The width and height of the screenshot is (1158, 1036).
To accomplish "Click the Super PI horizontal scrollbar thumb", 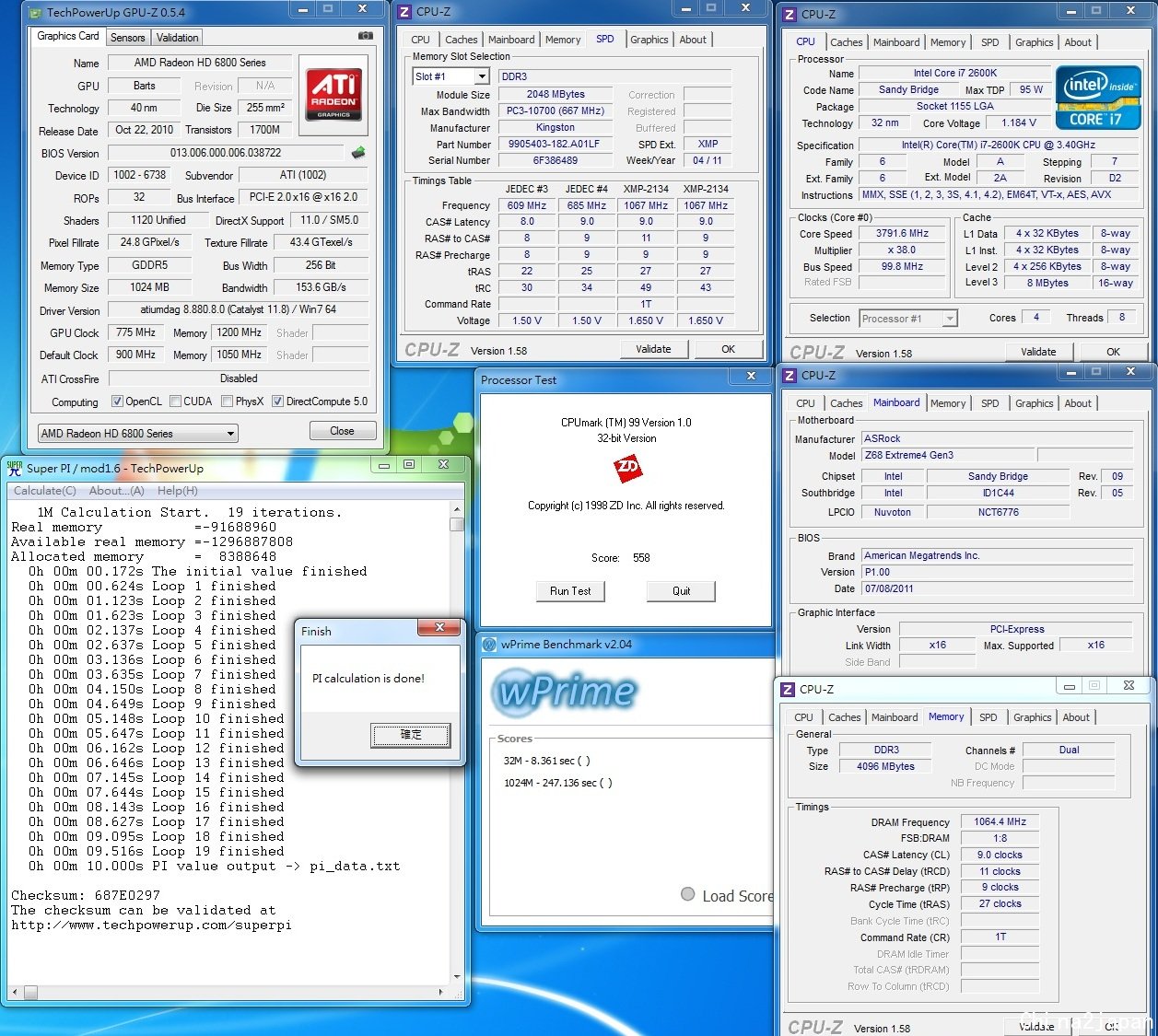I will tap(30, 993).
